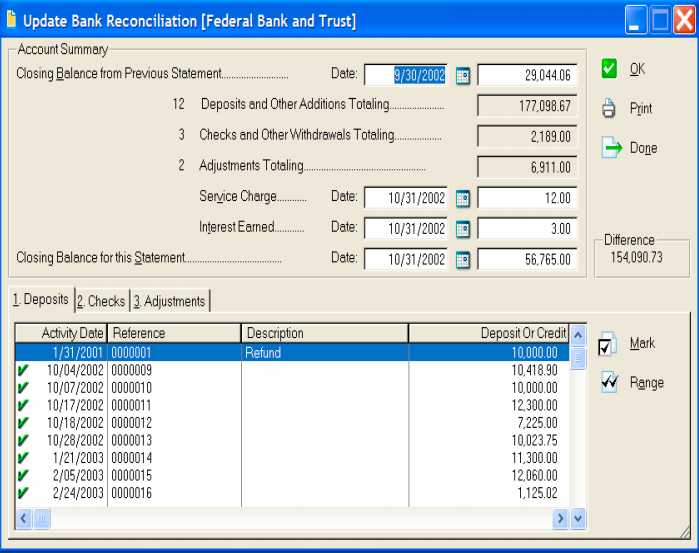The height and width of the screenshot is (553, 699).
Task: Click the Reference column header
Action: (x=174, y=333)
